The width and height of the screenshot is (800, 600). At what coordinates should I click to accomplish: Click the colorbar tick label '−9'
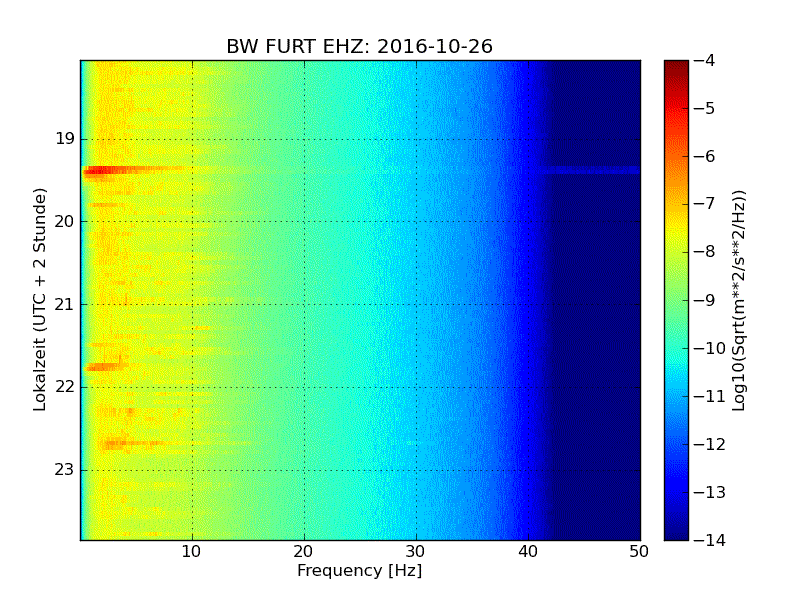coord(704,300)
